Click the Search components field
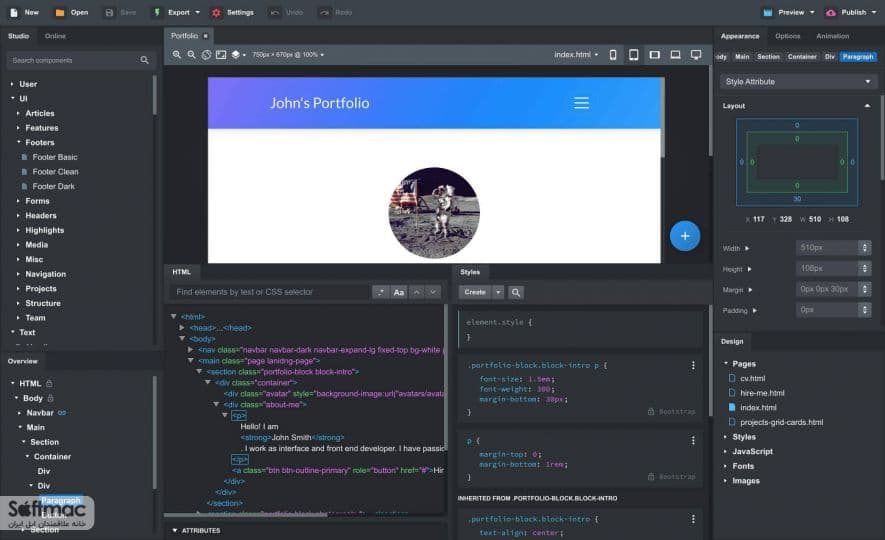The height and width of the screenshot is (540, 885). [73, 60]
